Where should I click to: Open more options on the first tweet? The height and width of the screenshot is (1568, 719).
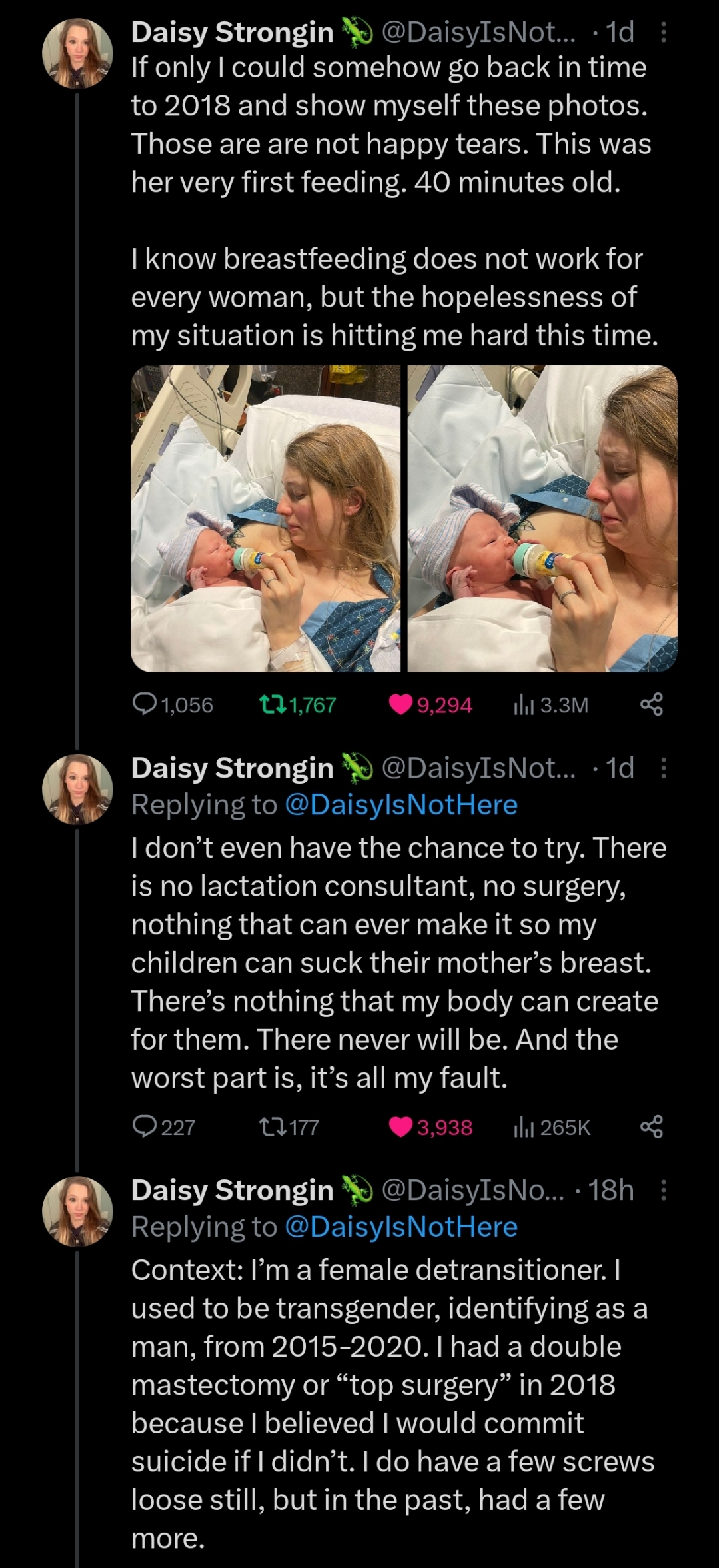(663, 33)
